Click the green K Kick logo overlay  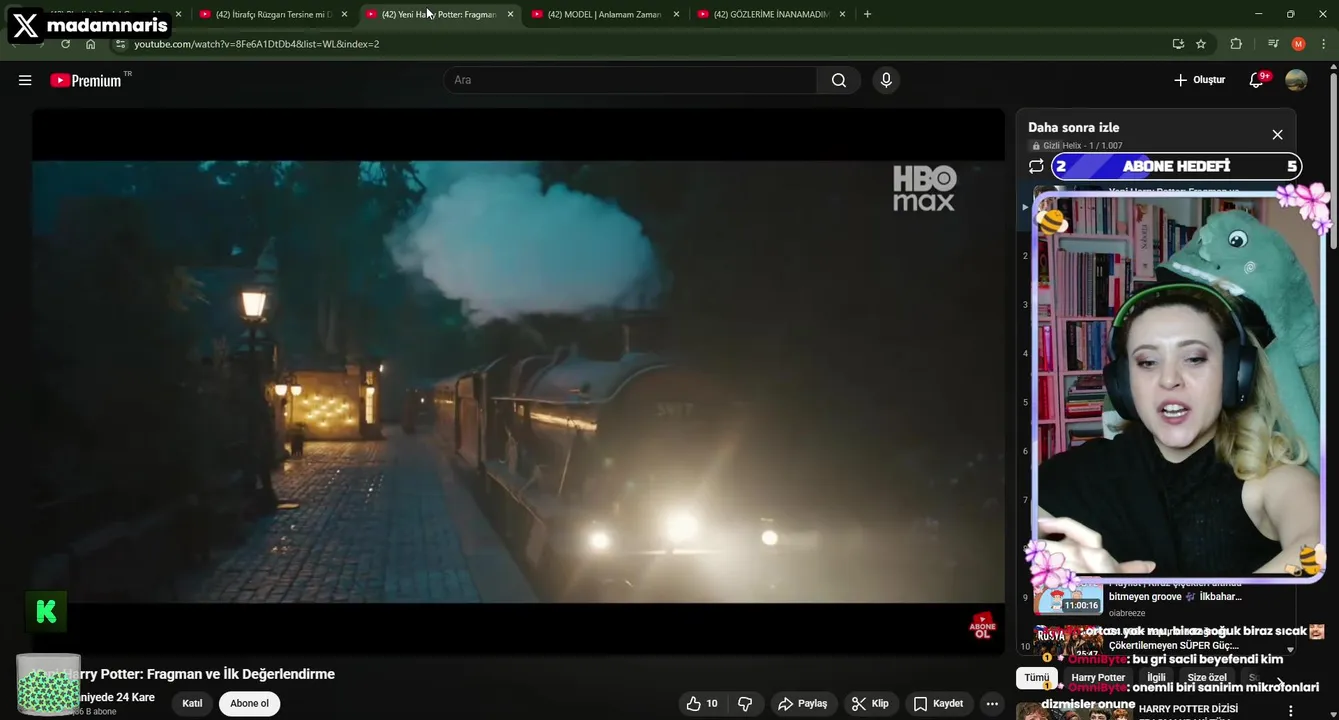coord(46,612)
